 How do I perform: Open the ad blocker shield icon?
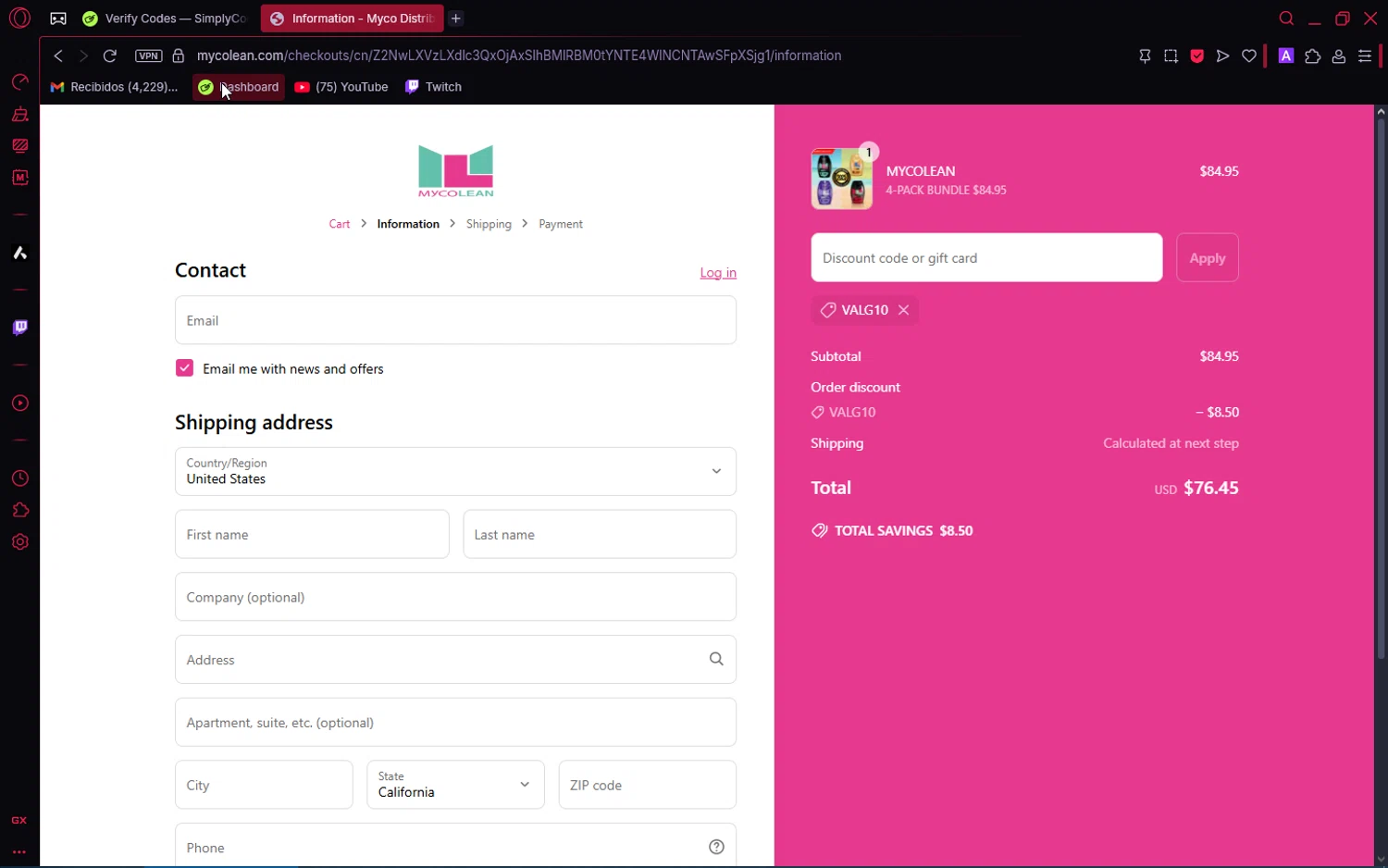(x=1196, y=56)
